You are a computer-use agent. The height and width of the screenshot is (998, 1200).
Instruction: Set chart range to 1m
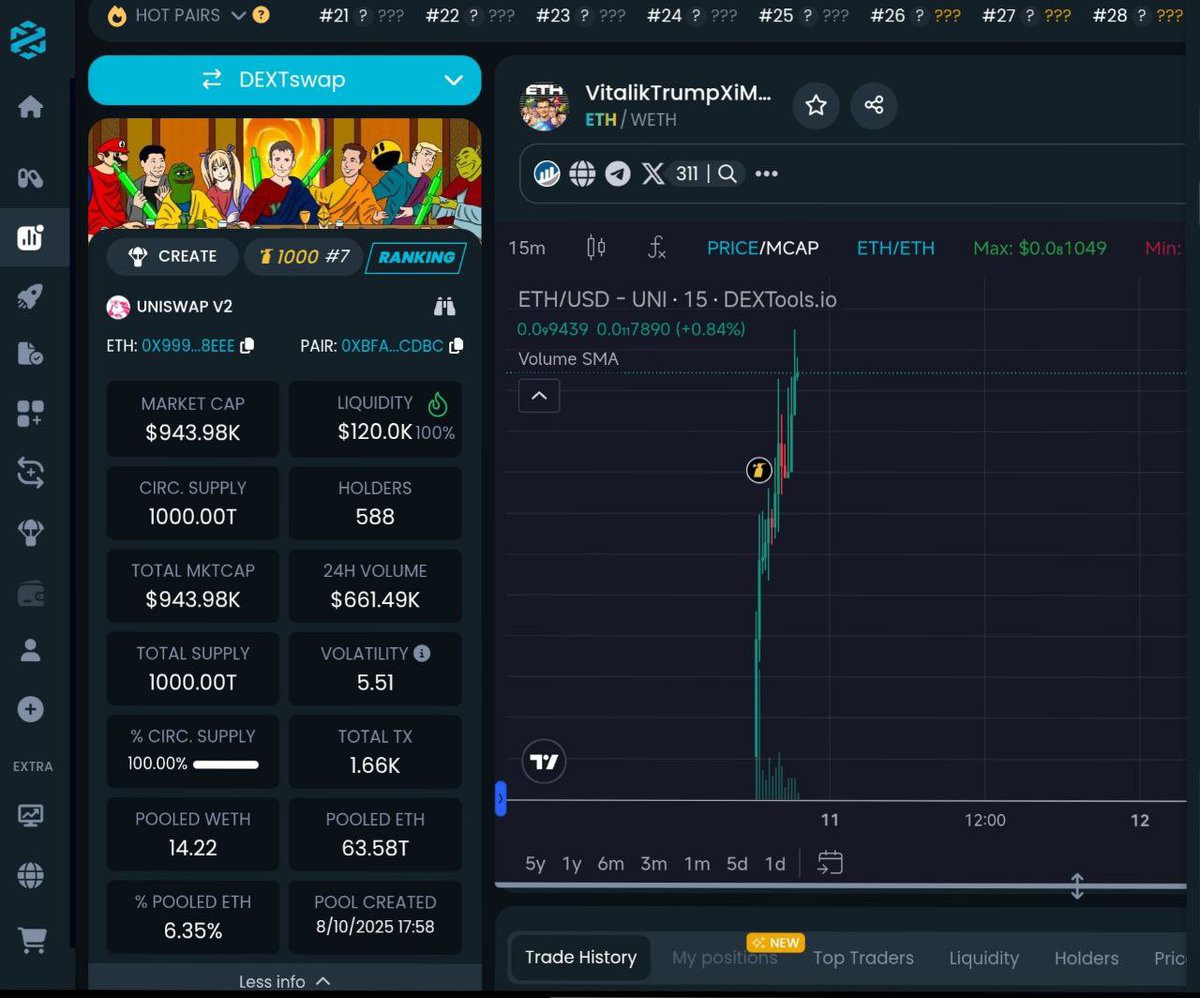tap(697, 864)
